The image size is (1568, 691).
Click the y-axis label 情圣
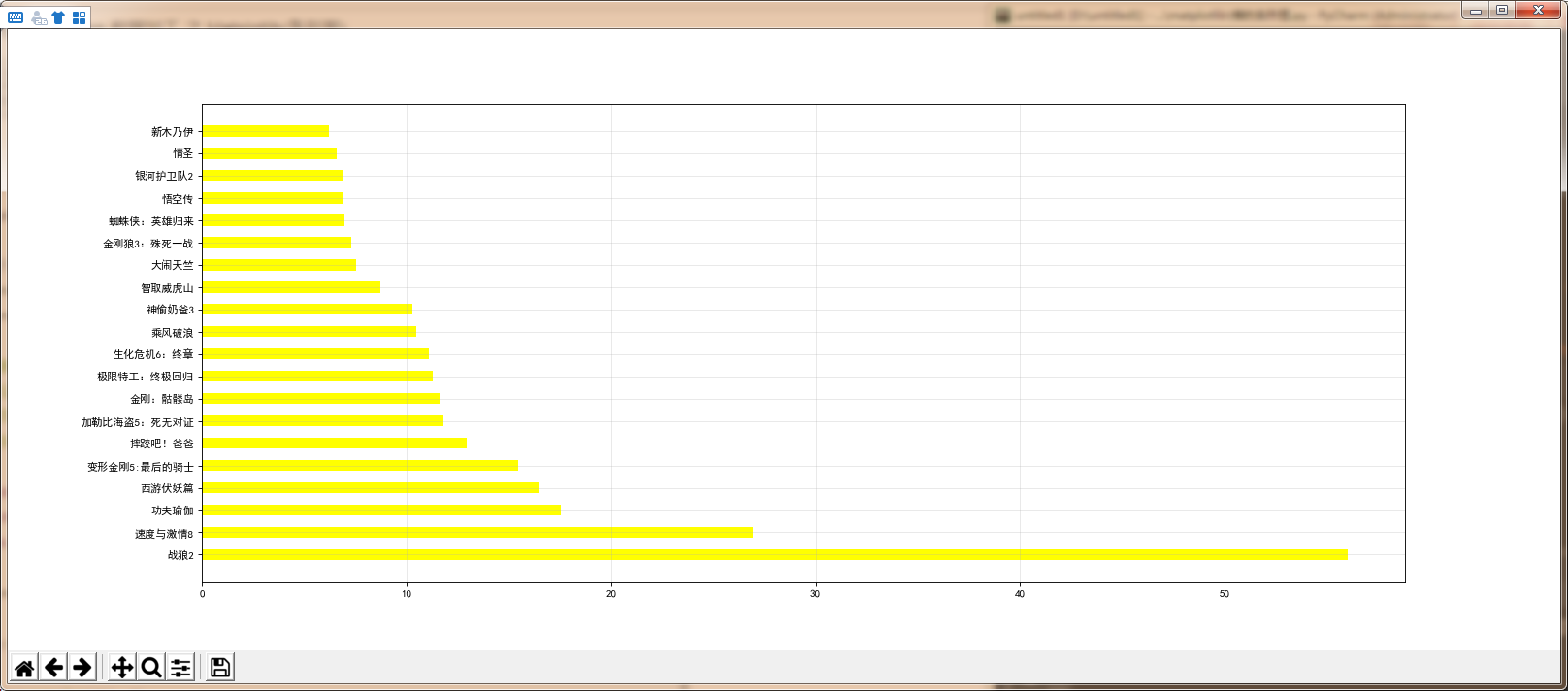(183, 153)
